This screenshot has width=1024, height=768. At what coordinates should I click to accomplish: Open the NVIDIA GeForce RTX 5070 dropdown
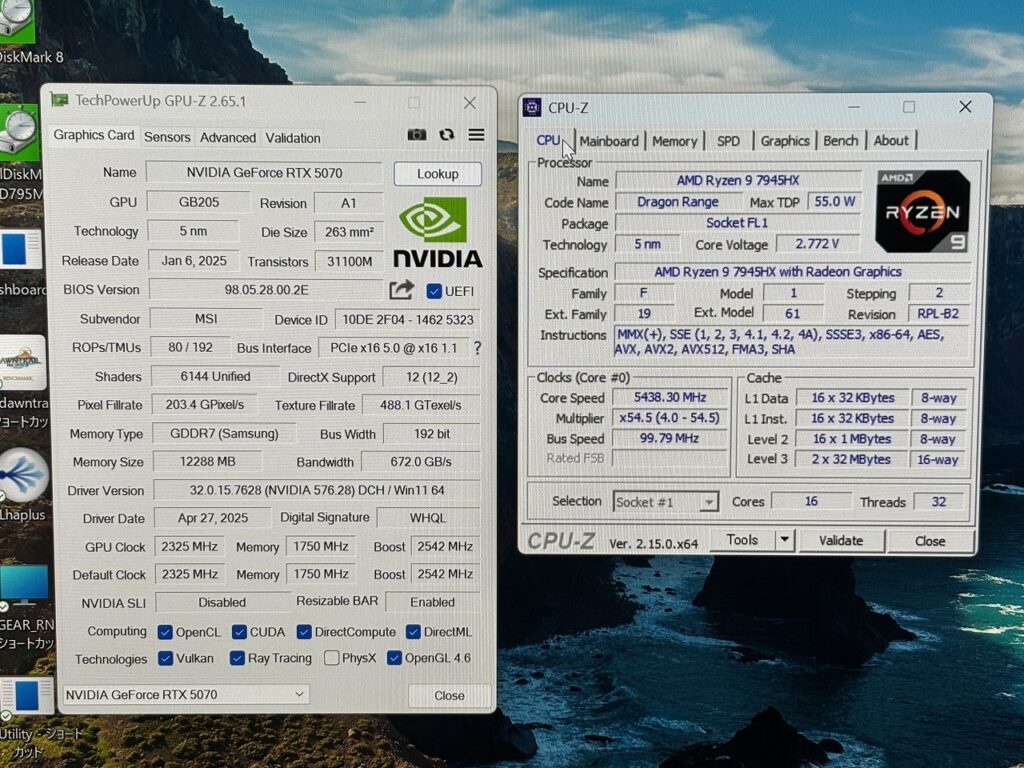click(185, 694)
